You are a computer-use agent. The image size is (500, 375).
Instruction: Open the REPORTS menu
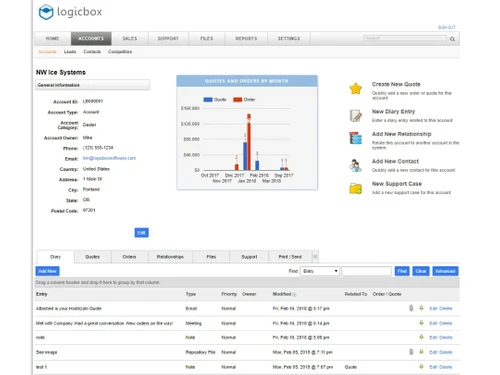[246, 39]
